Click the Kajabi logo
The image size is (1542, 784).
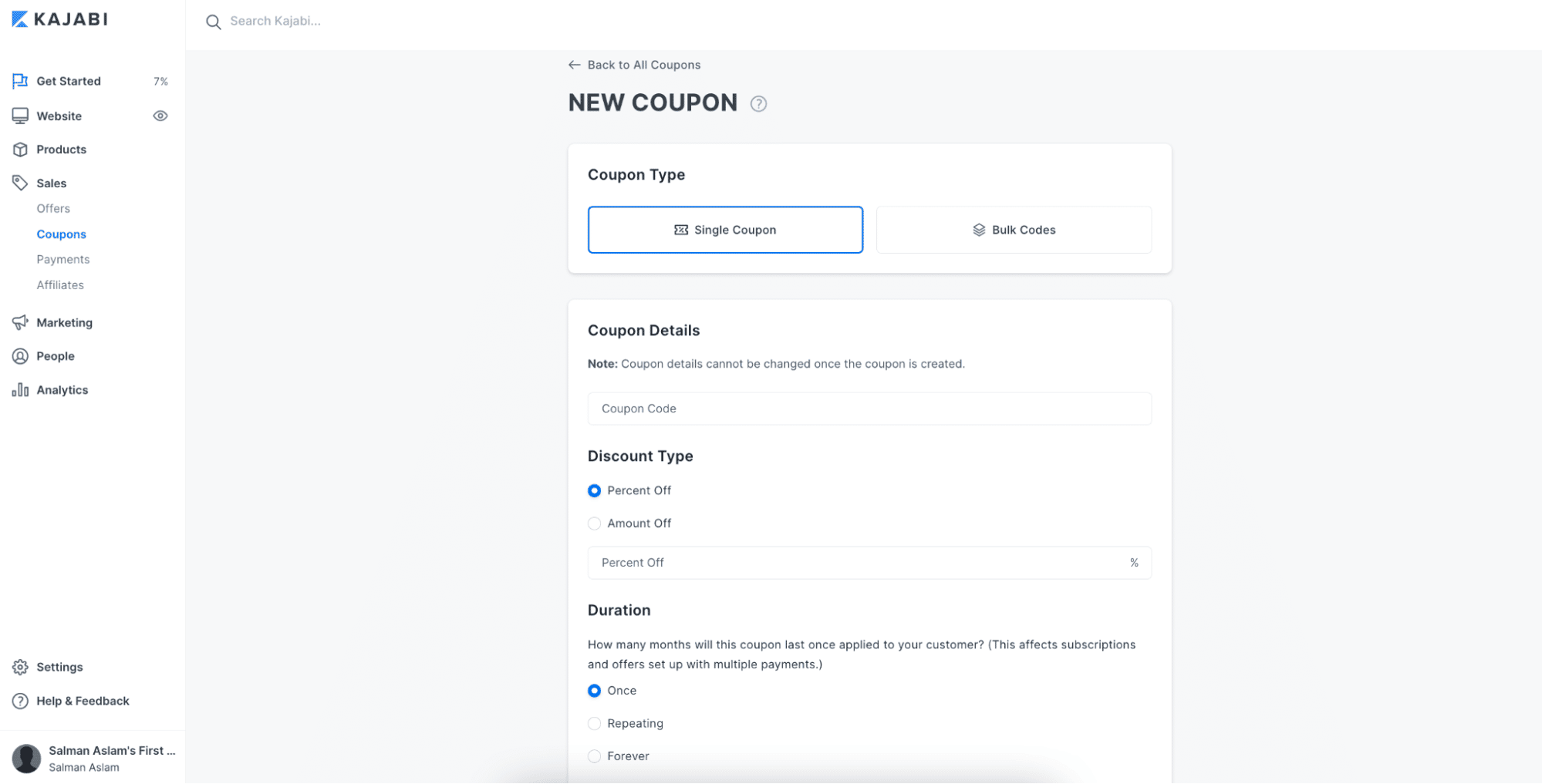(59, 19)
